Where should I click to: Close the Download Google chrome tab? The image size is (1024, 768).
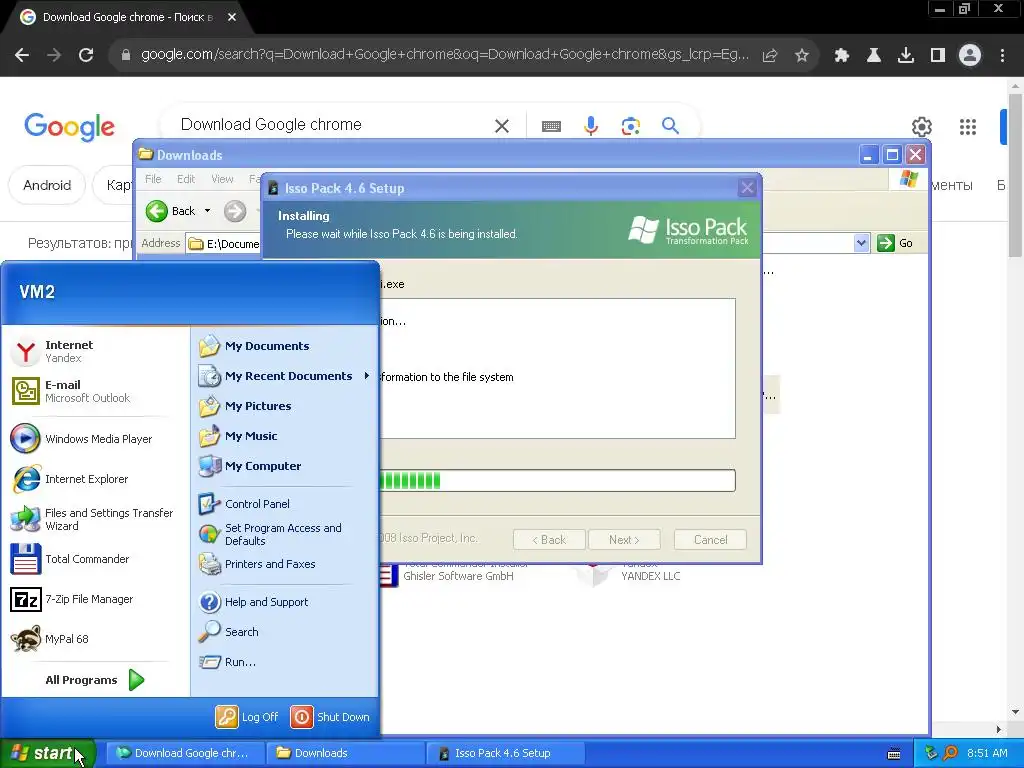(x=232, y=17)
